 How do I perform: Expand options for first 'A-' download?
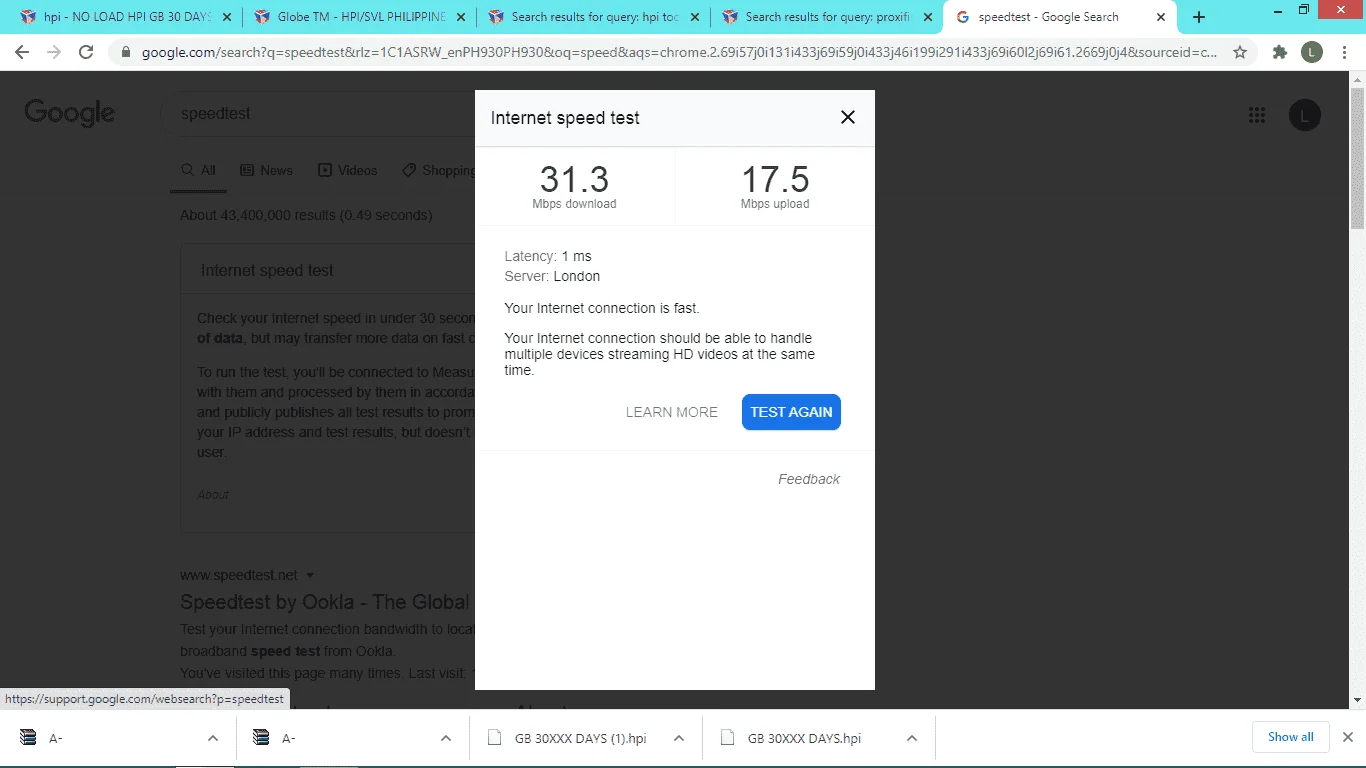213,738
